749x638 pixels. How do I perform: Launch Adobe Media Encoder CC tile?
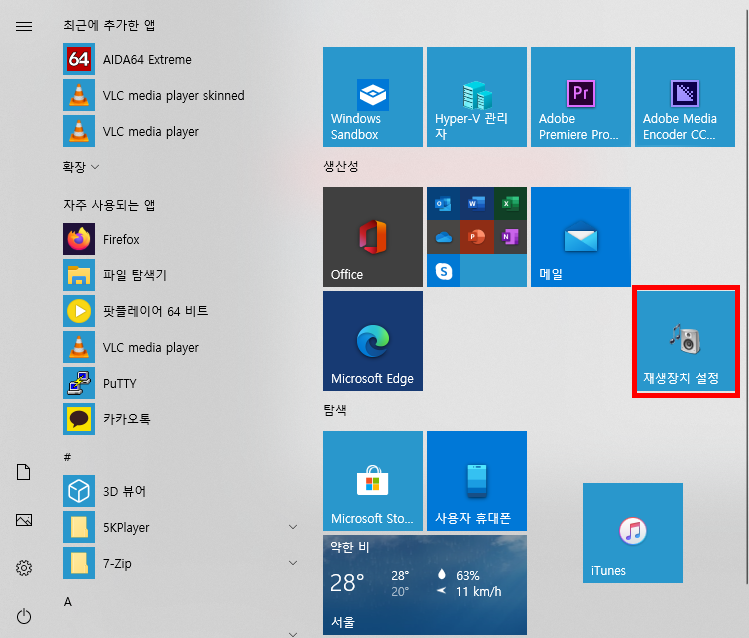pos(685,97)
